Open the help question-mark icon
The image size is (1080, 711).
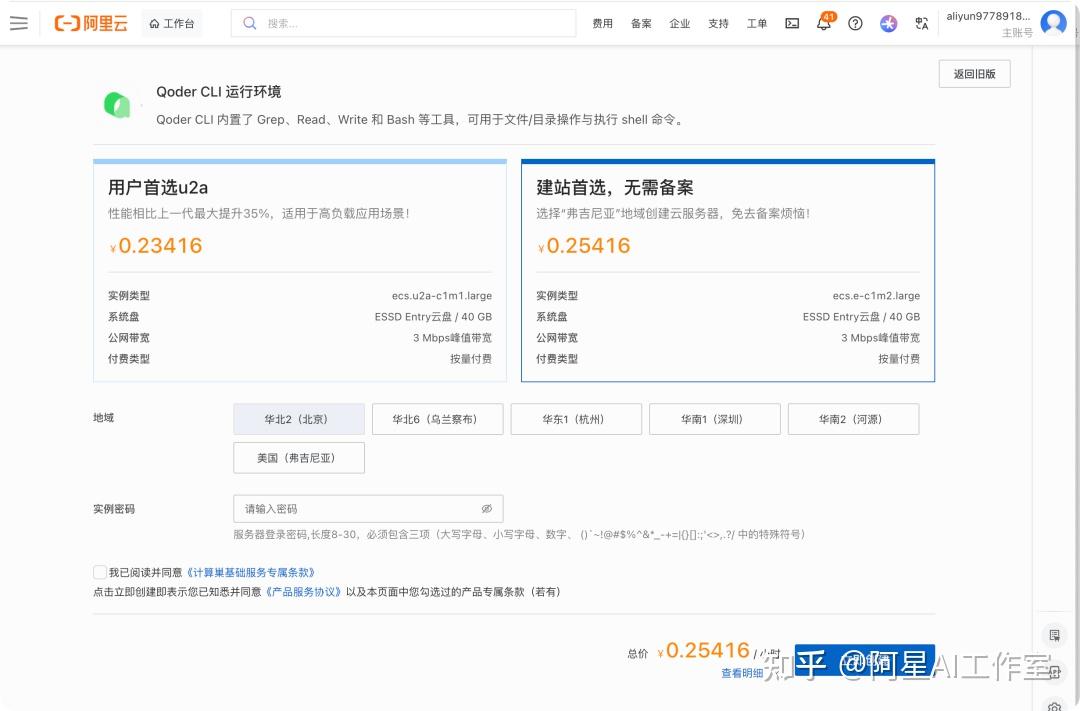click(x=855, y=23)
